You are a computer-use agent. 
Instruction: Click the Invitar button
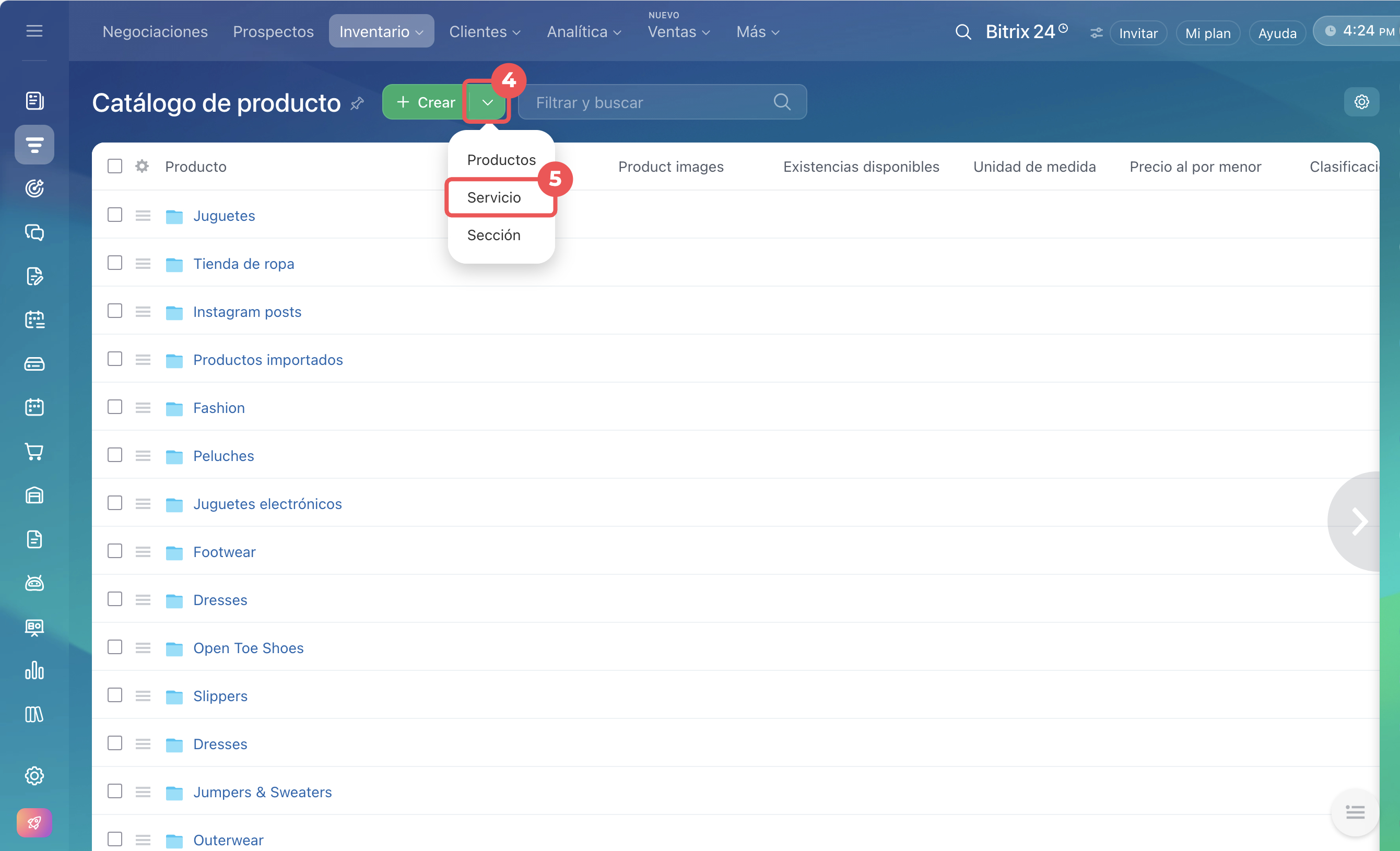[x=1138, y=33]
